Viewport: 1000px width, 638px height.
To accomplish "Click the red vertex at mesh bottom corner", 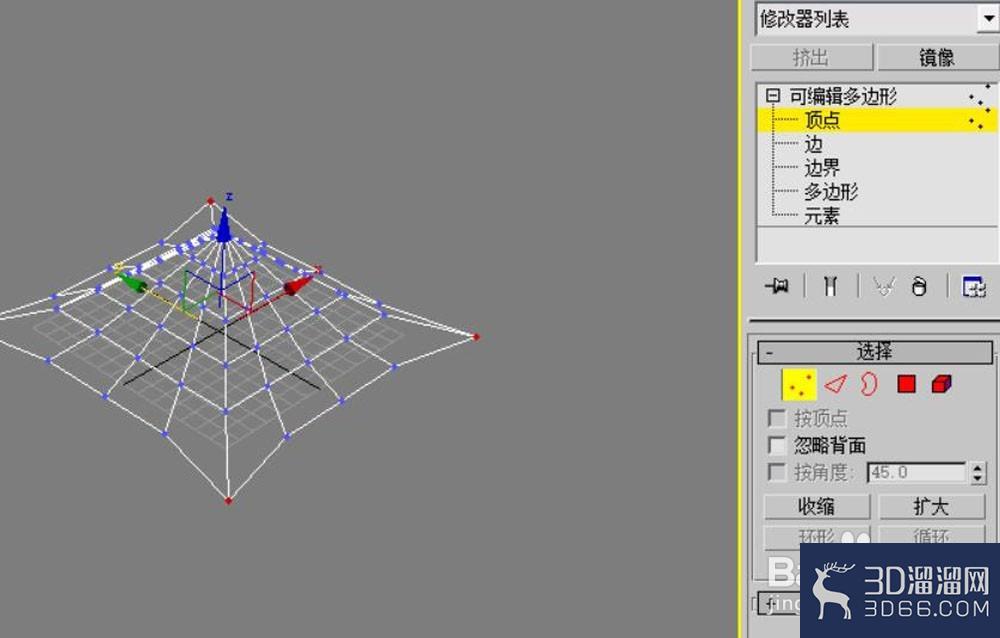I will coord(228,501).
